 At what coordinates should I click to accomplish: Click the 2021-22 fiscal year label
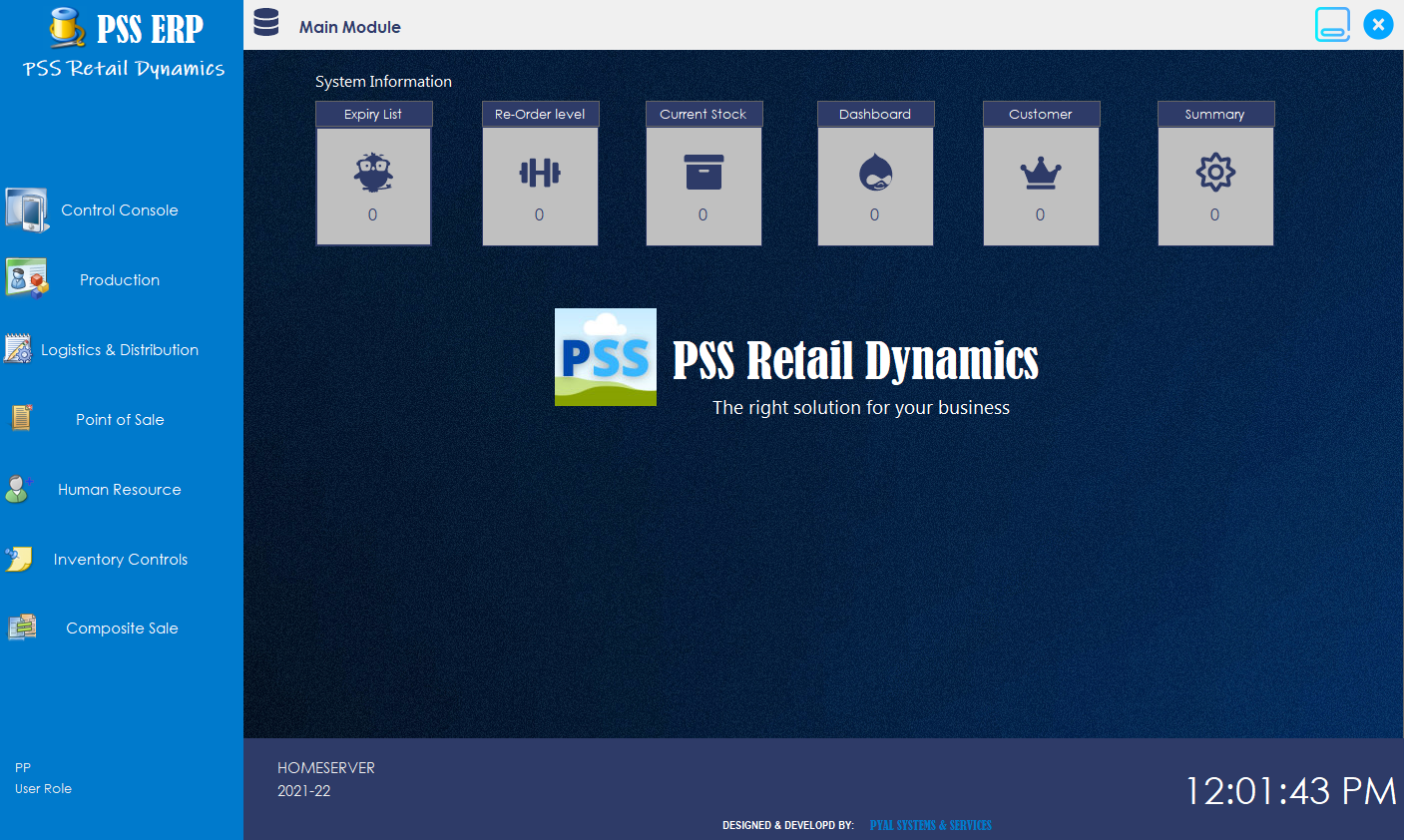[x=303, y=790]
